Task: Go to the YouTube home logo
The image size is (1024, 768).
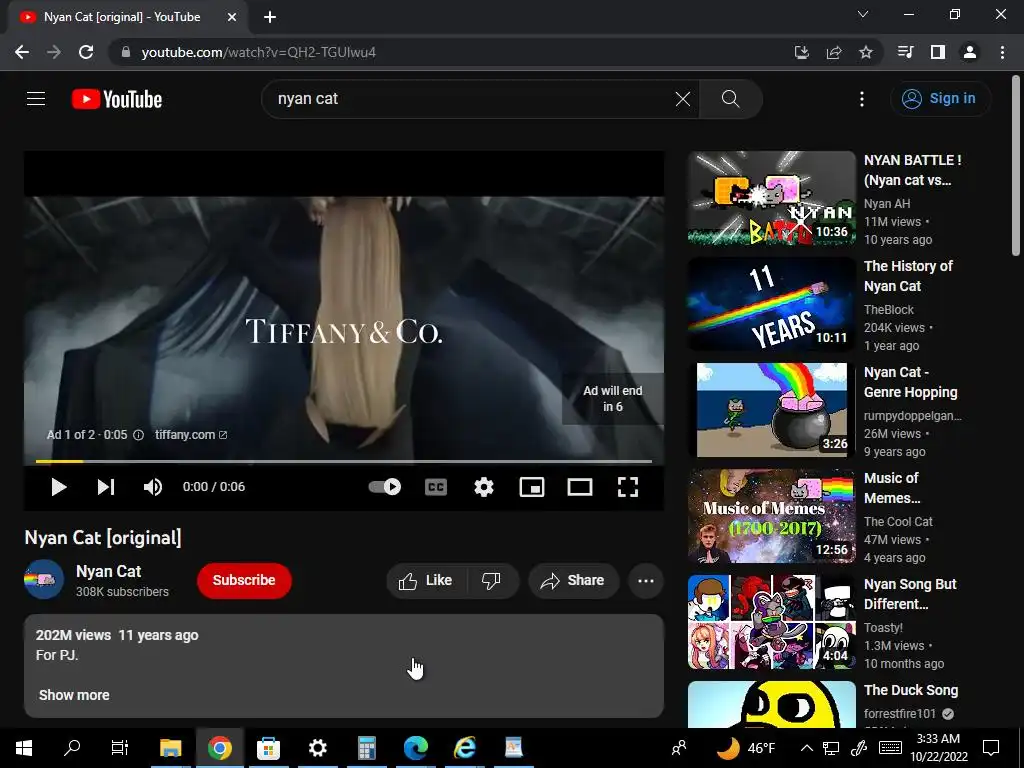Action: click(117, 99)
